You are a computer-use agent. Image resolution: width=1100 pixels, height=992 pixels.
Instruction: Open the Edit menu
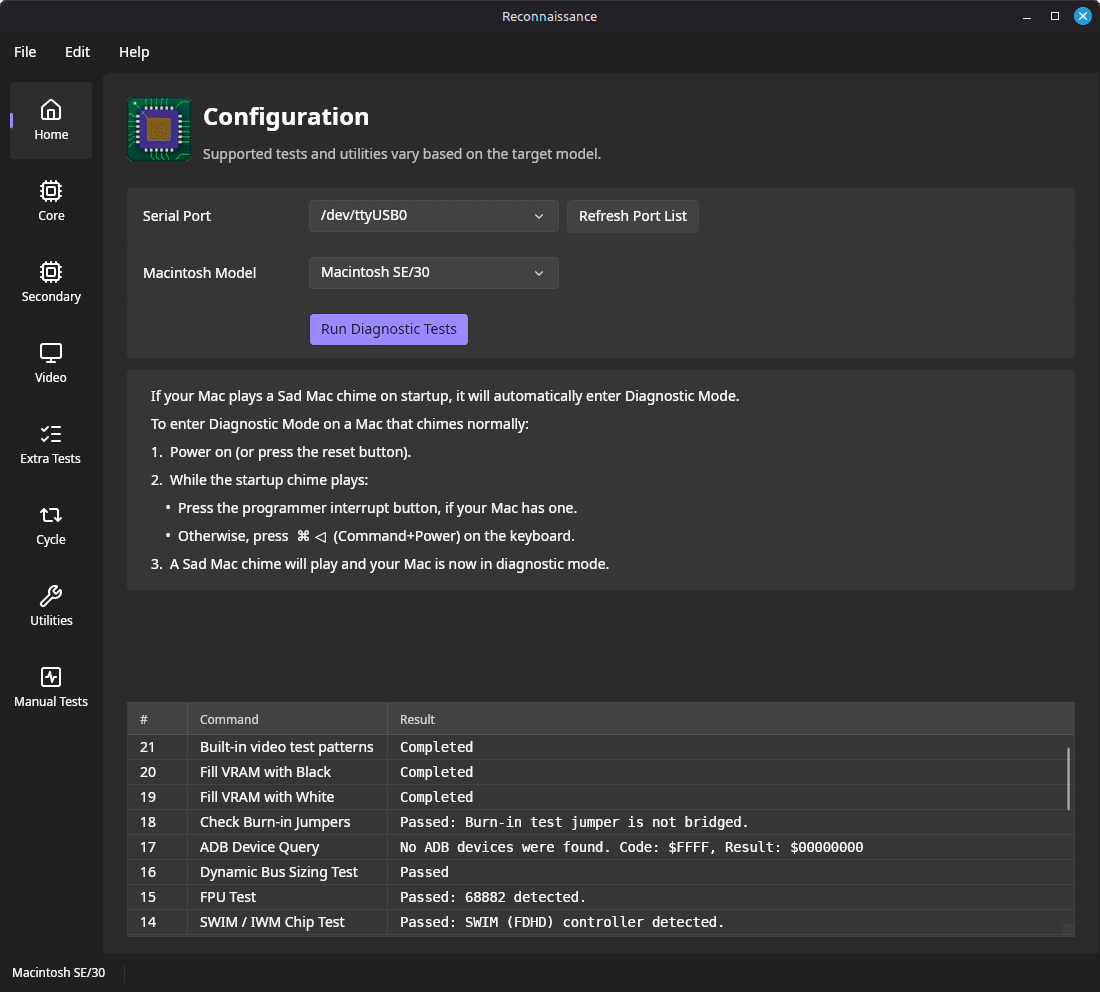pyautogui.click(x=77, y=52)
